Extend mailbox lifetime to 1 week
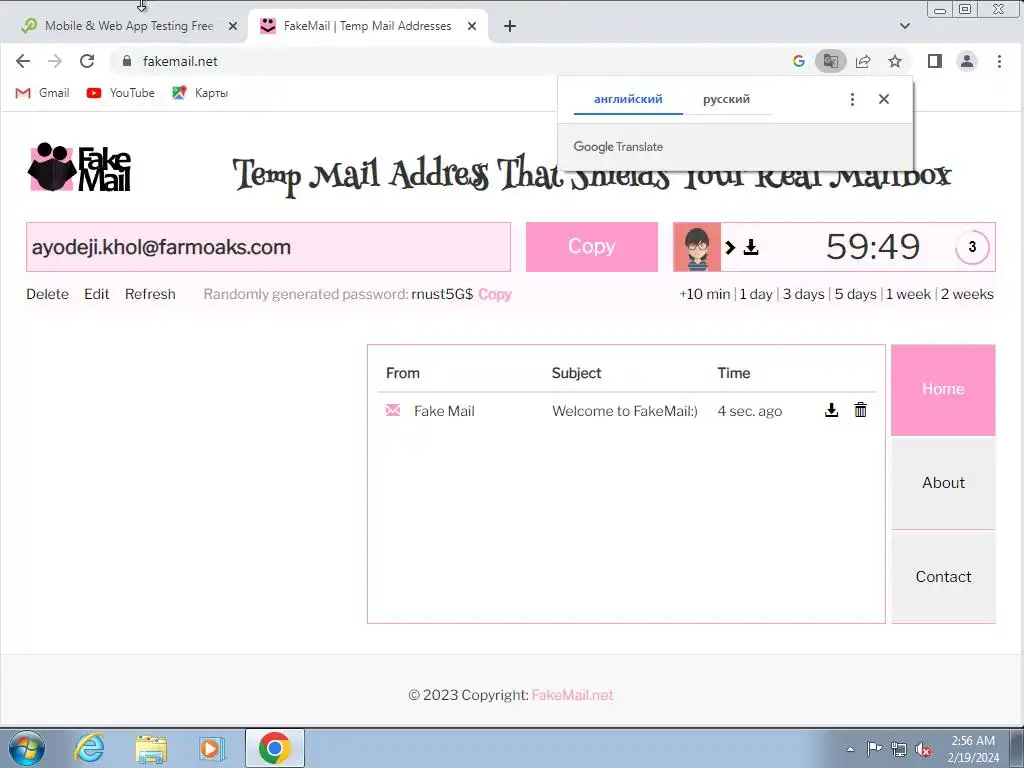 [x=908, y=294]
